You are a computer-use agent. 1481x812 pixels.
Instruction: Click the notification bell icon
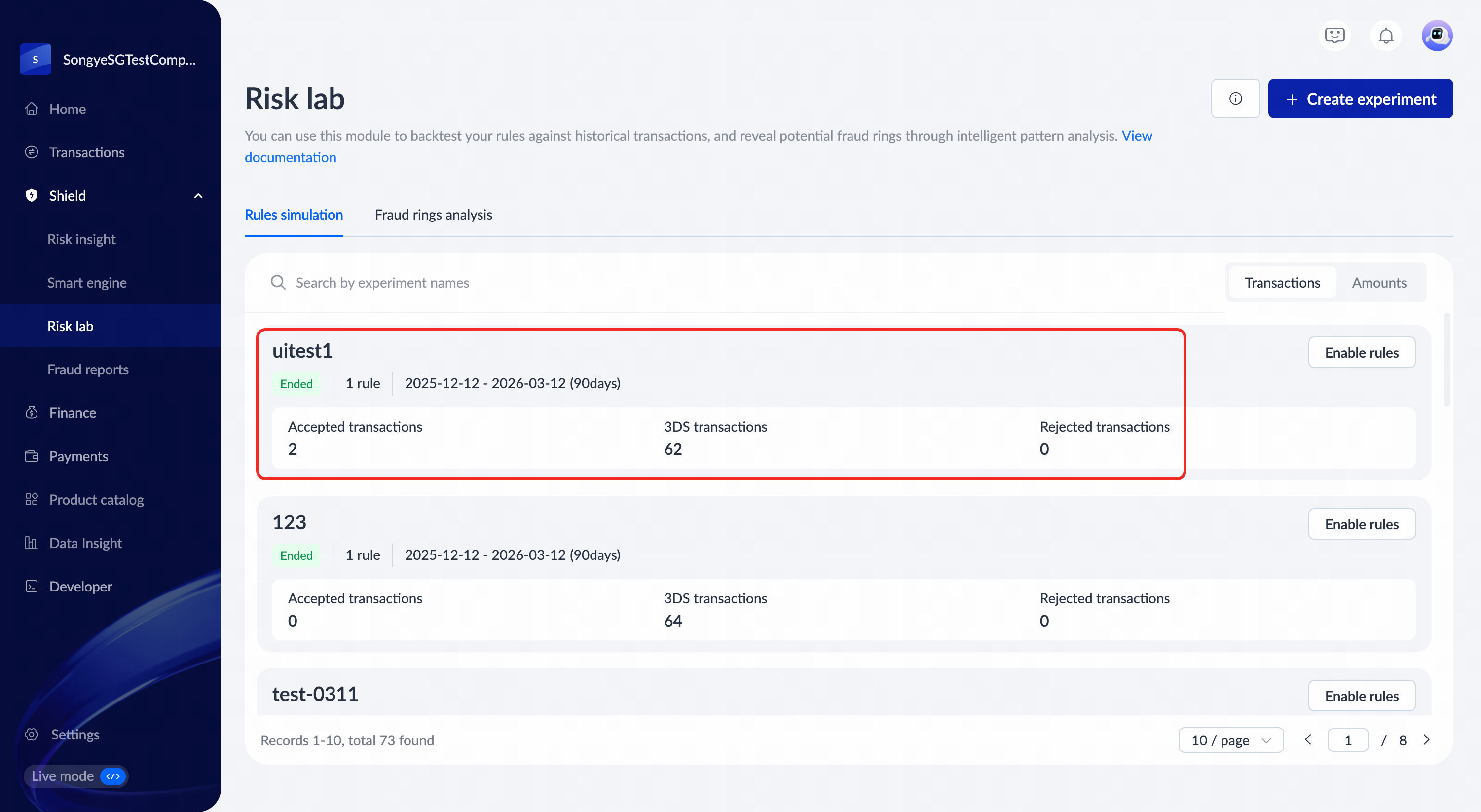tap(1386, 36)
